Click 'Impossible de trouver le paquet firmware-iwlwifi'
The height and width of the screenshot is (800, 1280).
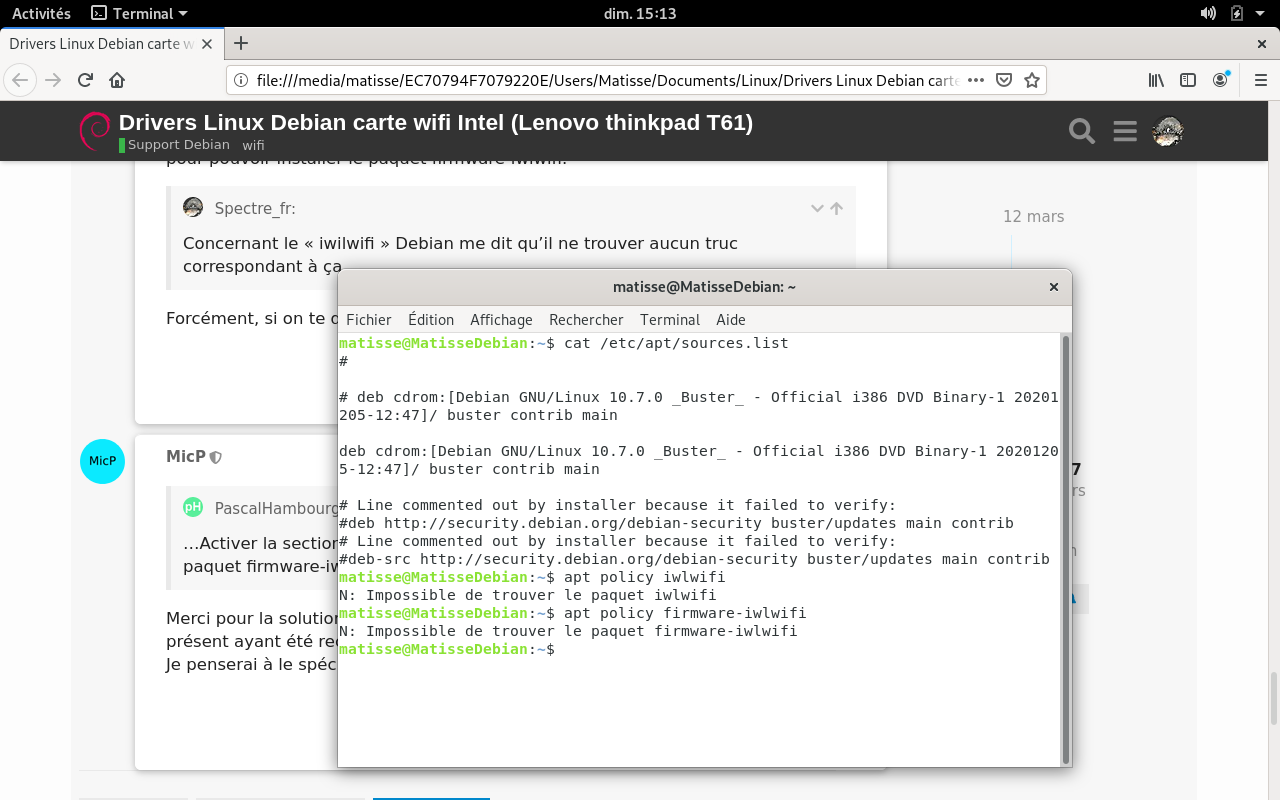click(581, 631)
